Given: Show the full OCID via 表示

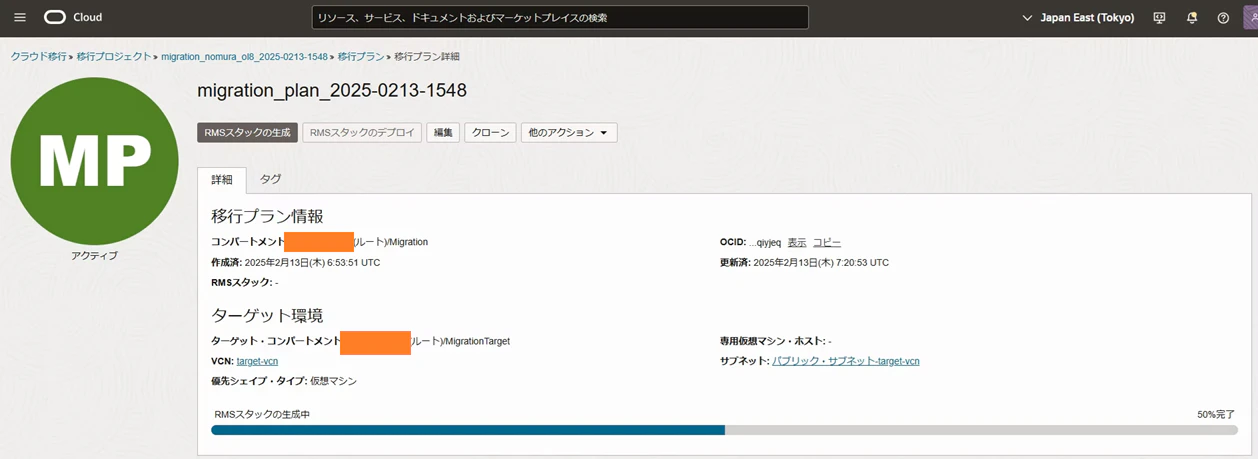Looking at the screenshot, I should 797,242.
